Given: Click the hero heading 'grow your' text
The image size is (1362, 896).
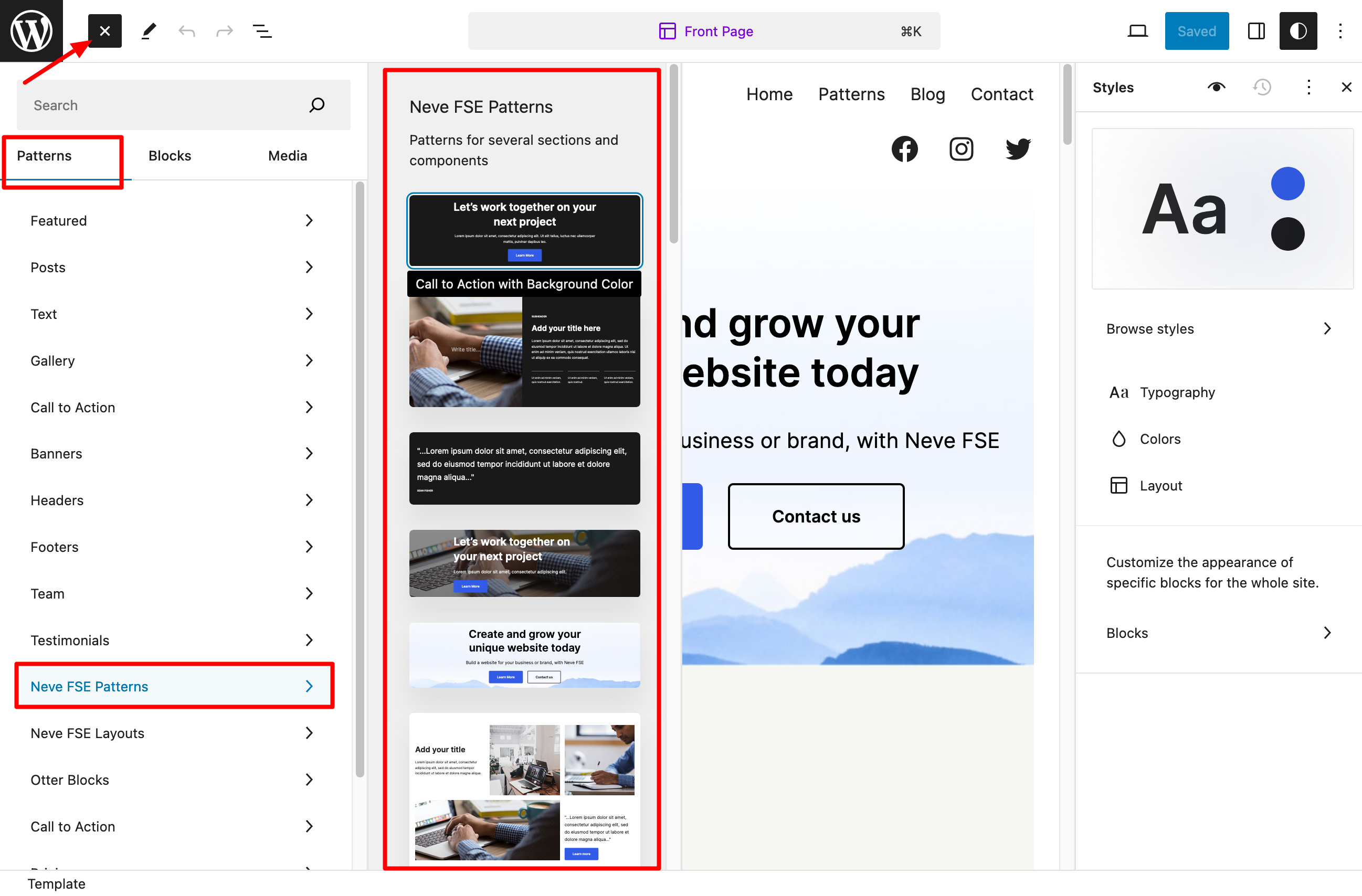Looking at the screenshot, I should click(823, 324).
